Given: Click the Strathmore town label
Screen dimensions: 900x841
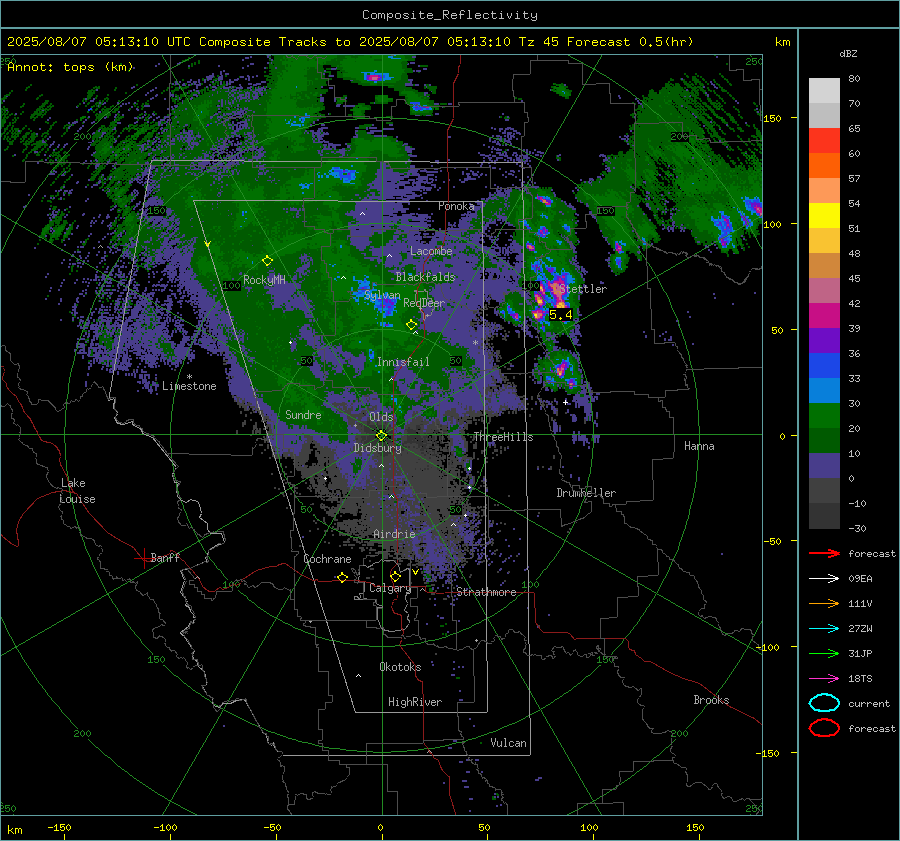Looking at the screenshot, I should pyautogui.click(x=486, y=592).
